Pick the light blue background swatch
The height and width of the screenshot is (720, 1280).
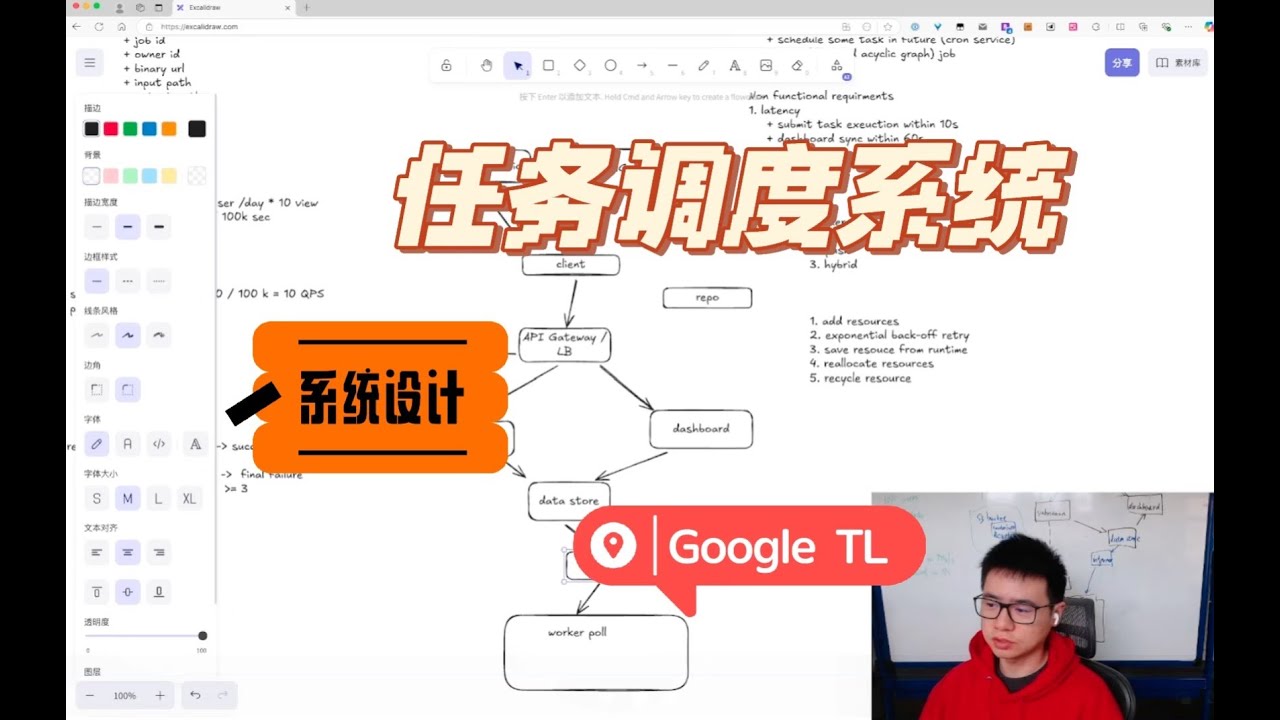[x=149, y=176]
